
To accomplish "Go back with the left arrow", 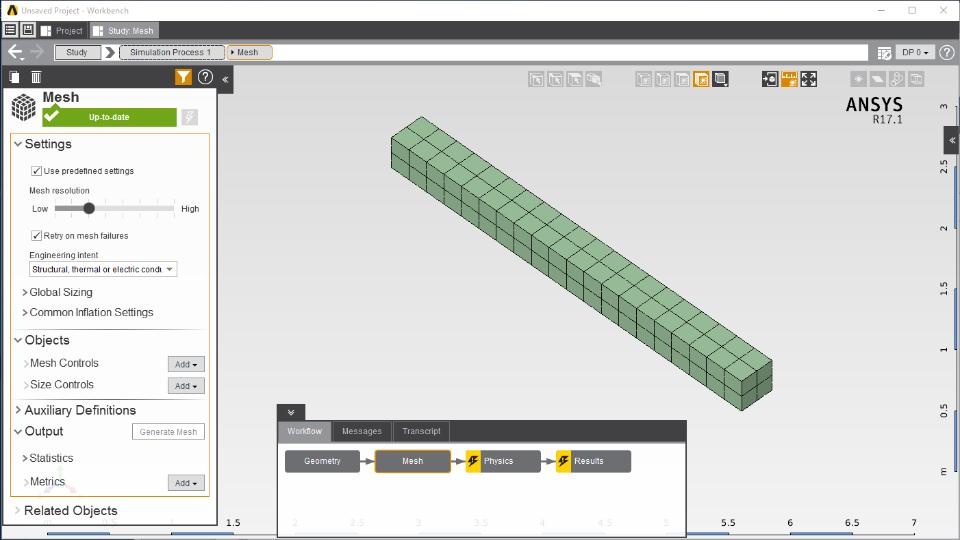I will point(15,52).
